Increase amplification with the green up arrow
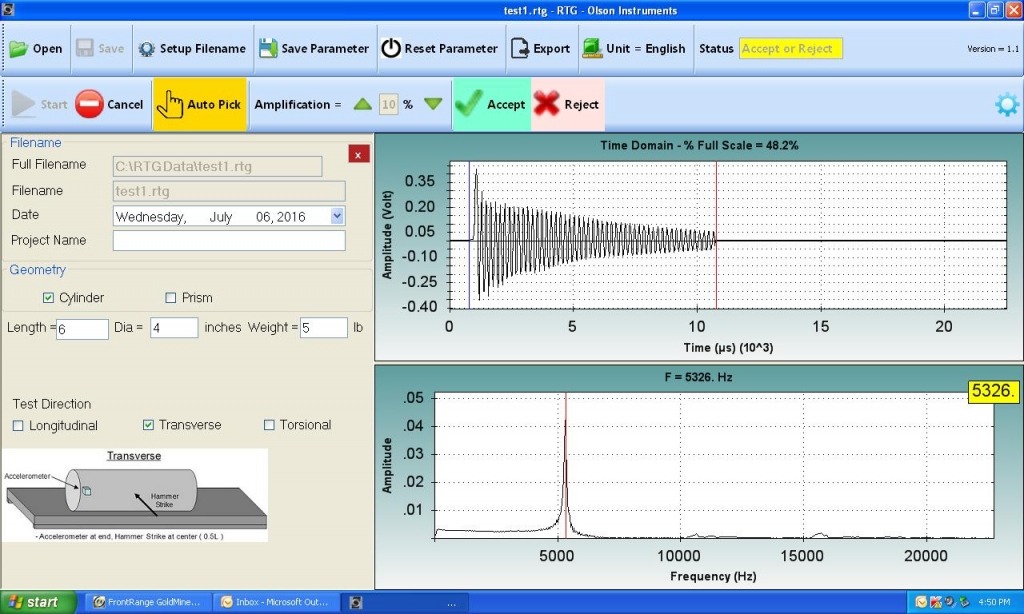This screenshot has width=1024, height=614. 365,103
